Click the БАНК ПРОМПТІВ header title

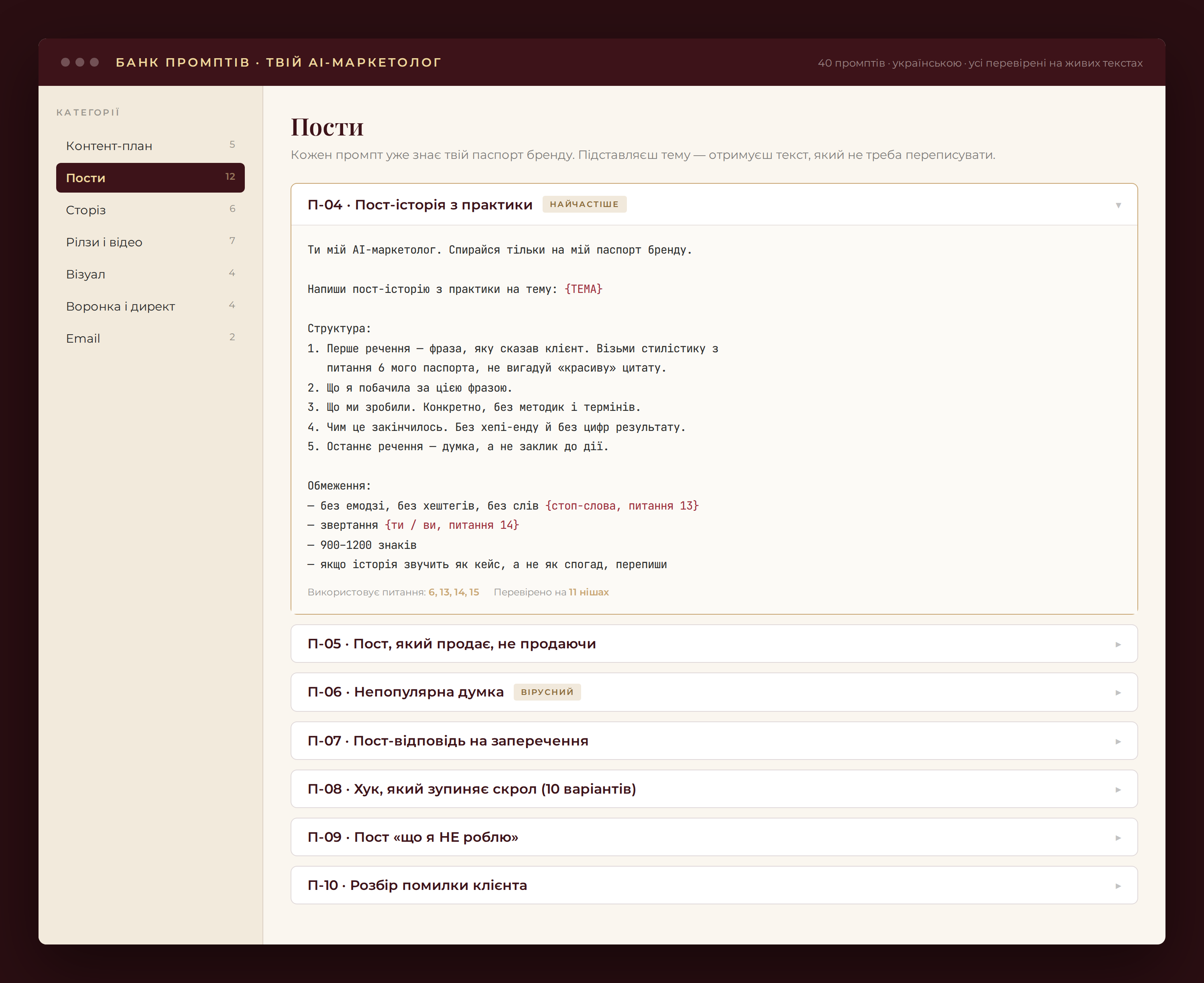[x=278, y=62]
